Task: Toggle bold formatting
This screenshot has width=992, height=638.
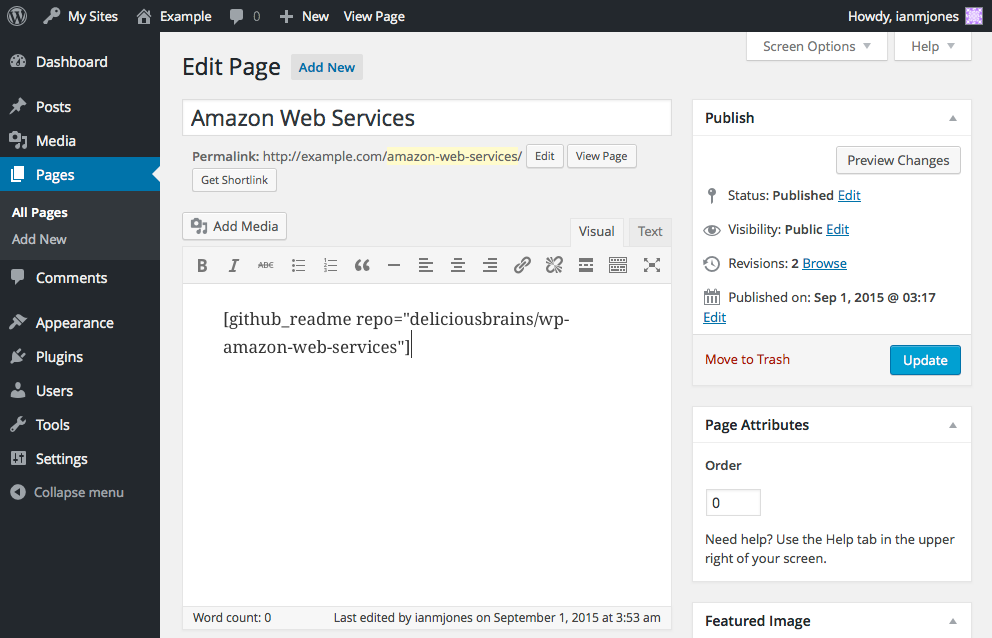Action: click(202, 265)
